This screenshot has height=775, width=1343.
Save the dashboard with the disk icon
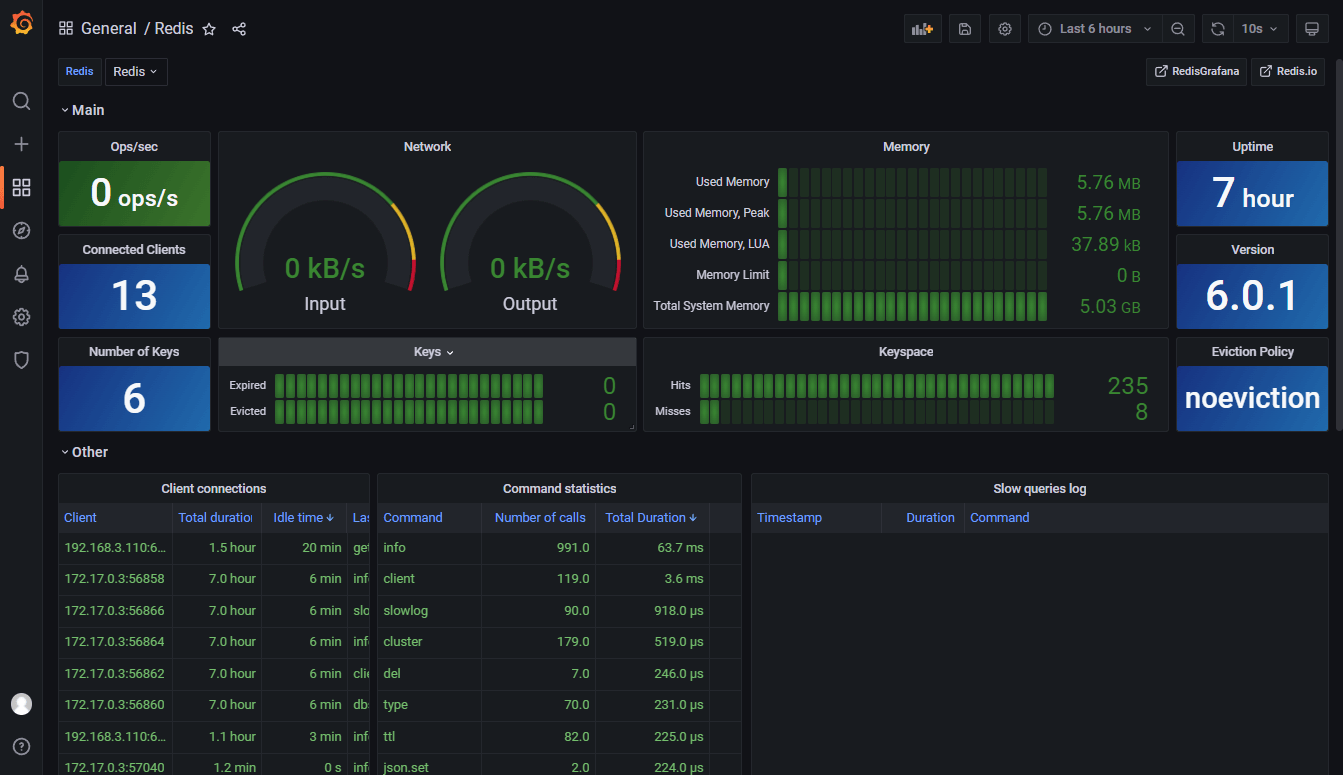[x=965, y=29]
